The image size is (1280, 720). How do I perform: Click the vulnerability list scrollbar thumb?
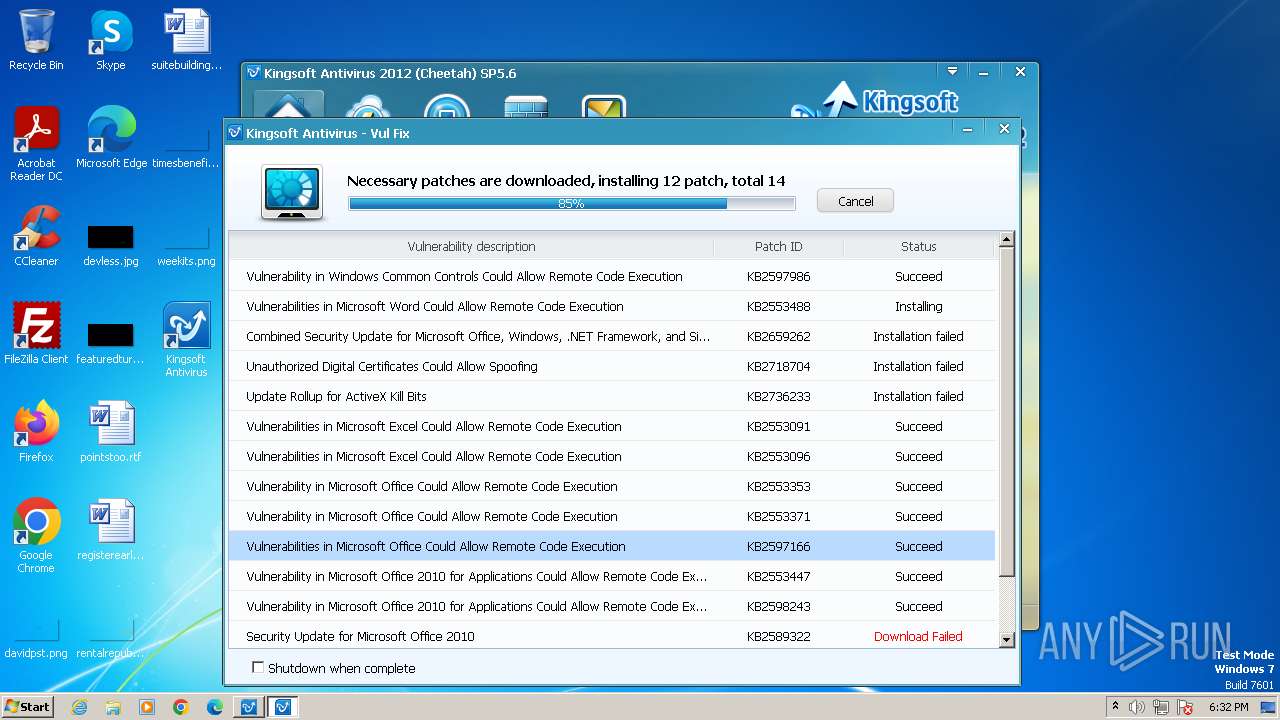point(1007,412)
